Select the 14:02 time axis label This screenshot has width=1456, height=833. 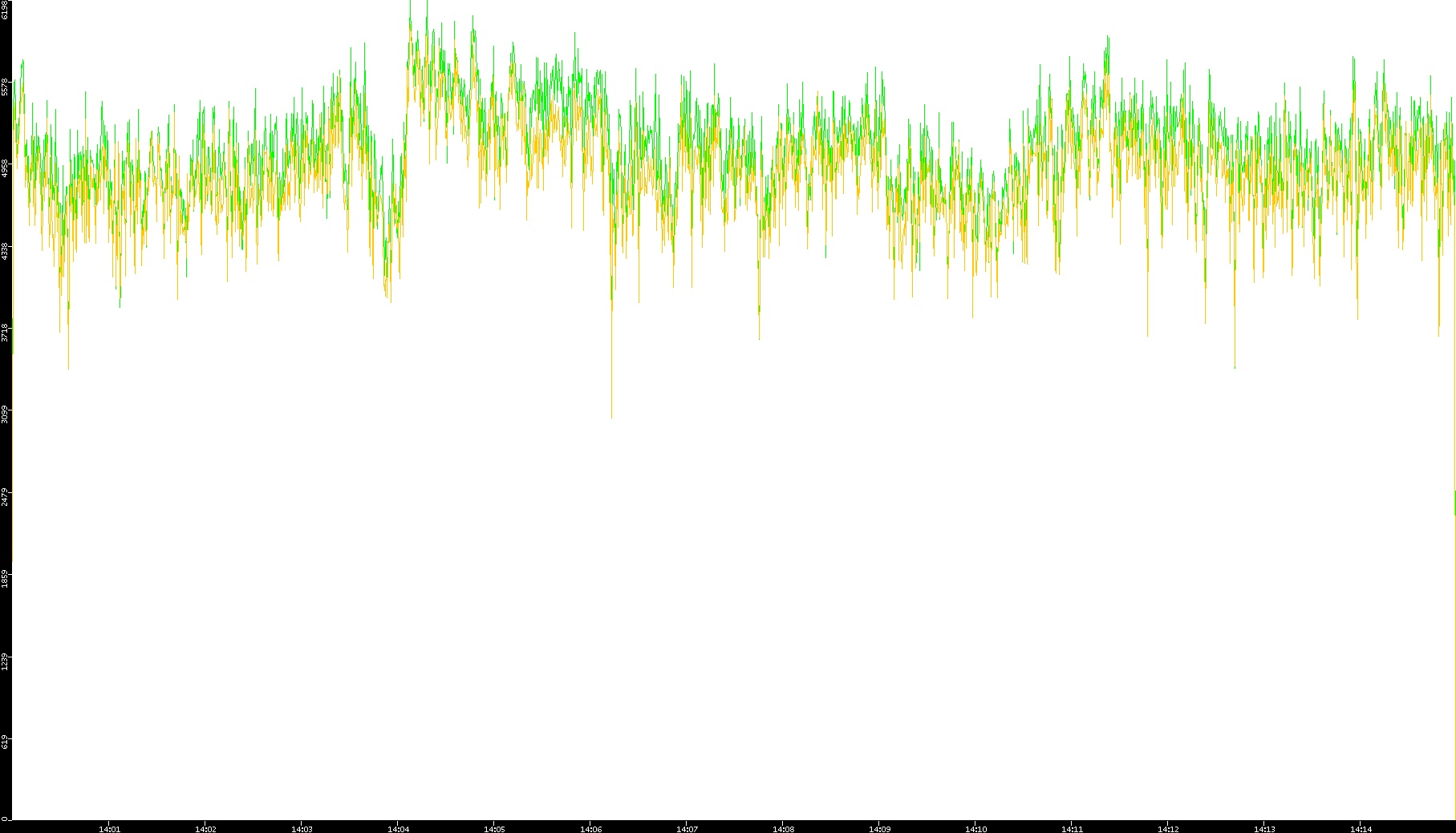pyautogui.click(x=205, y=828)
